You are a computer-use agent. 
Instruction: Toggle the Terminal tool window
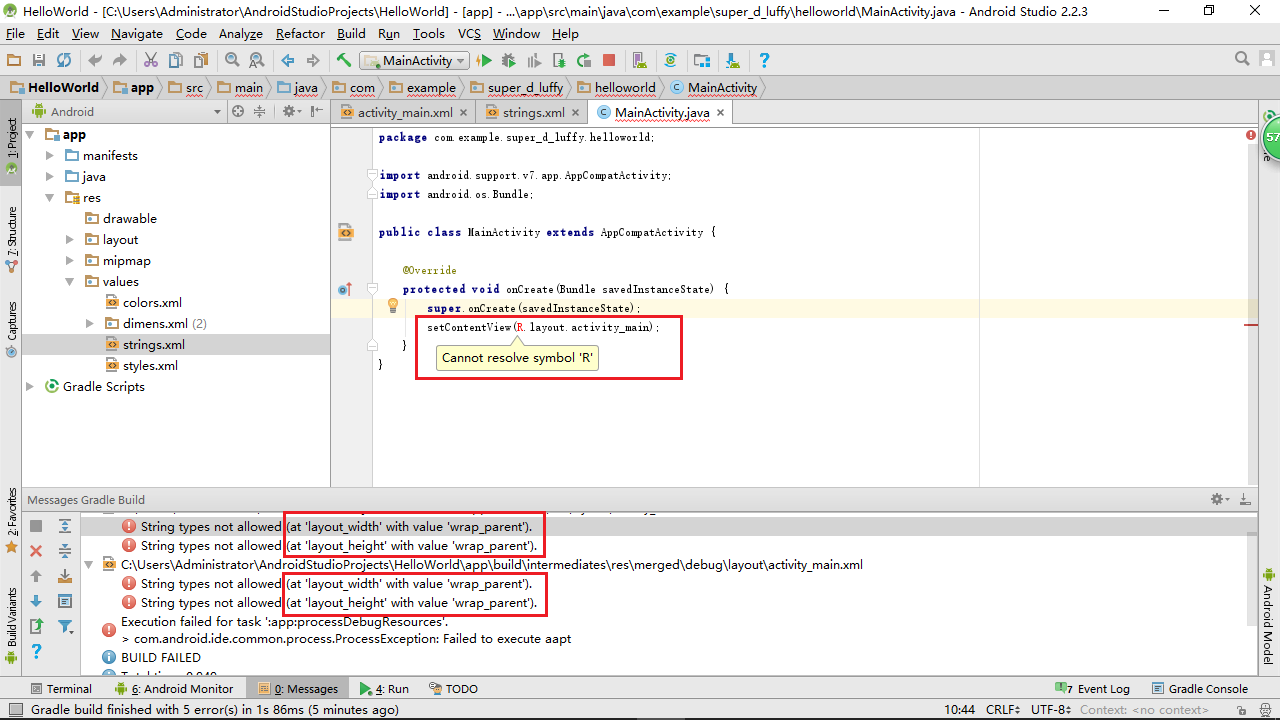coord(60,688)
